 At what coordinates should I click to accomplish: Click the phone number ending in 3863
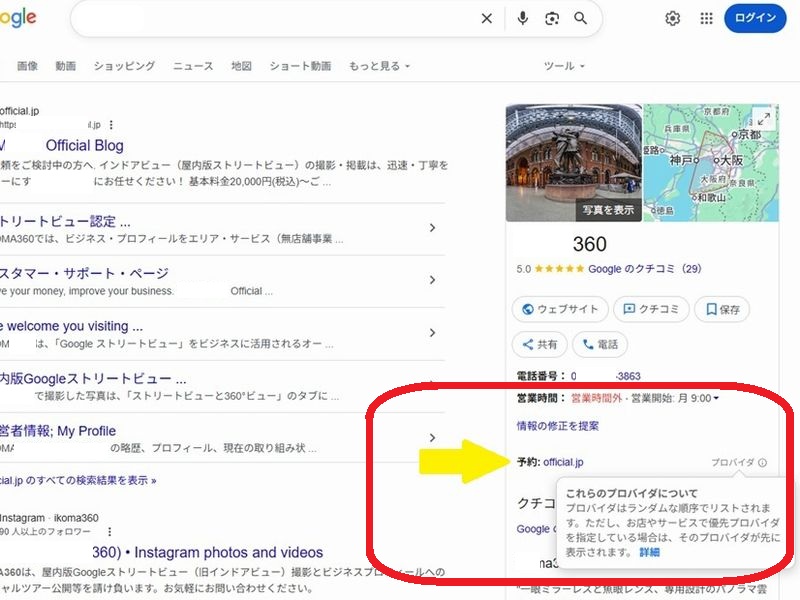tap(606, 377)
